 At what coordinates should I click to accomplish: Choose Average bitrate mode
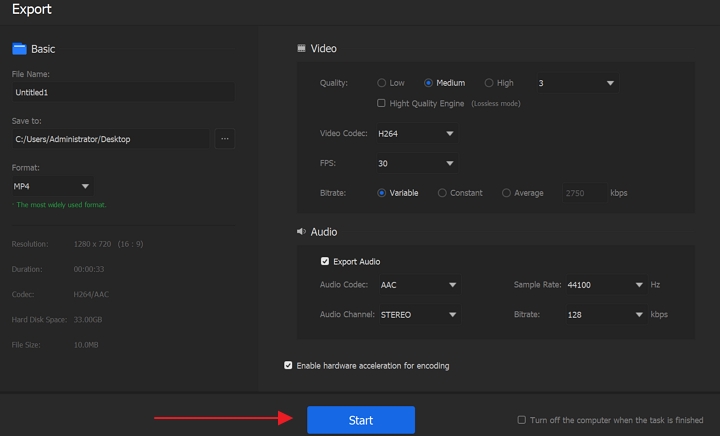click(506, 193)
